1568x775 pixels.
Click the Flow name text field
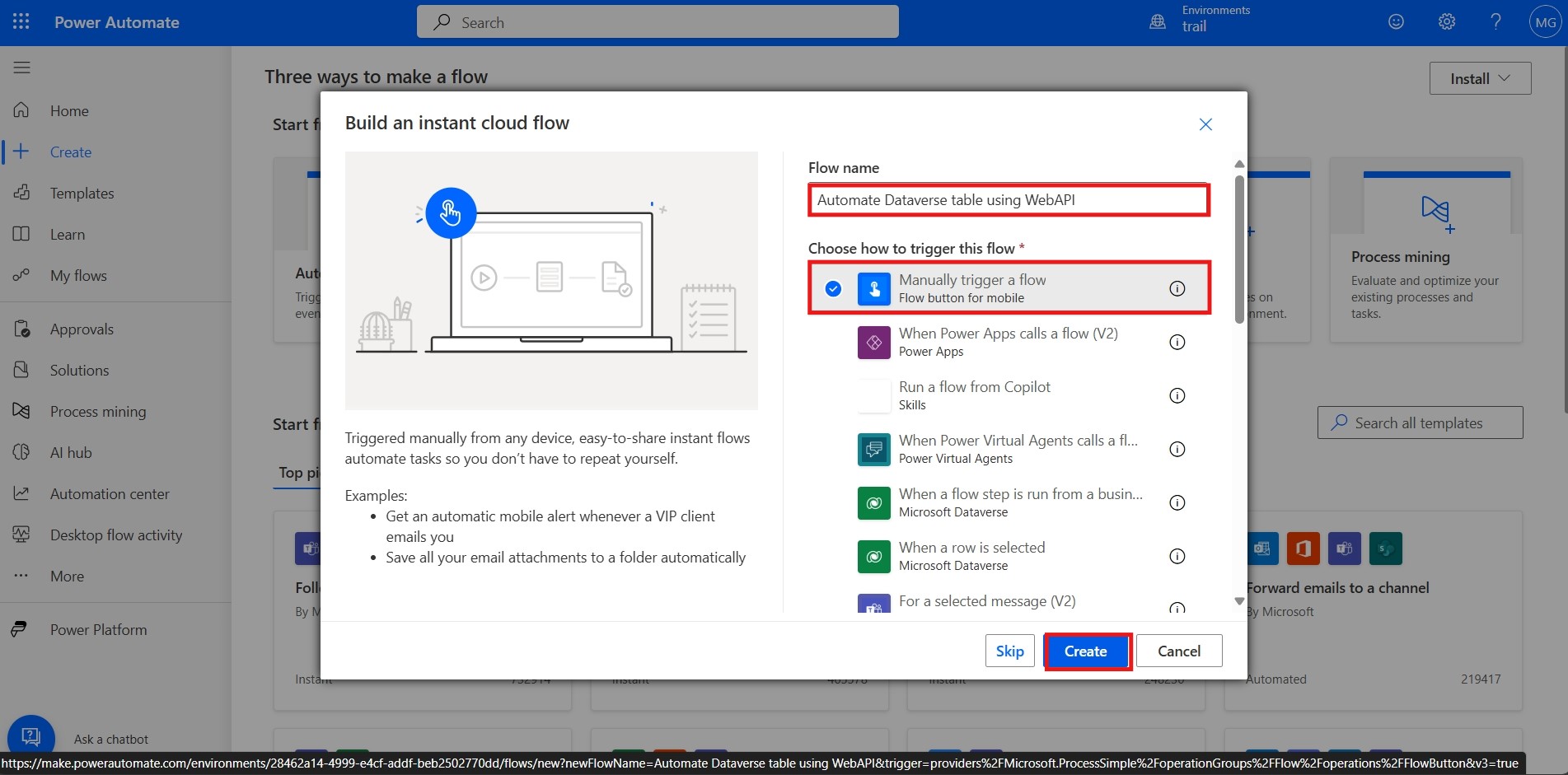pos(1009,200)
